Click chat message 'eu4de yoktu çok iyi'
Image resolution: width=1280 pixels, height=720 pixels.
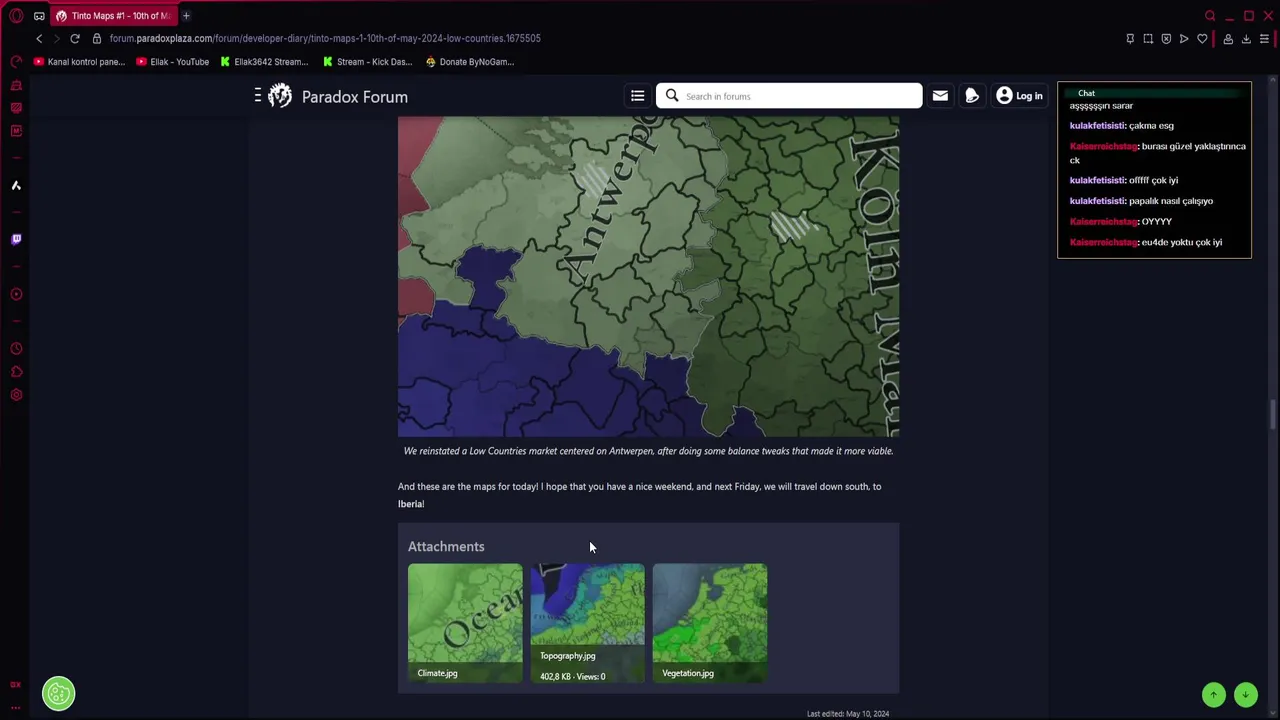(x=1182, y=242)
